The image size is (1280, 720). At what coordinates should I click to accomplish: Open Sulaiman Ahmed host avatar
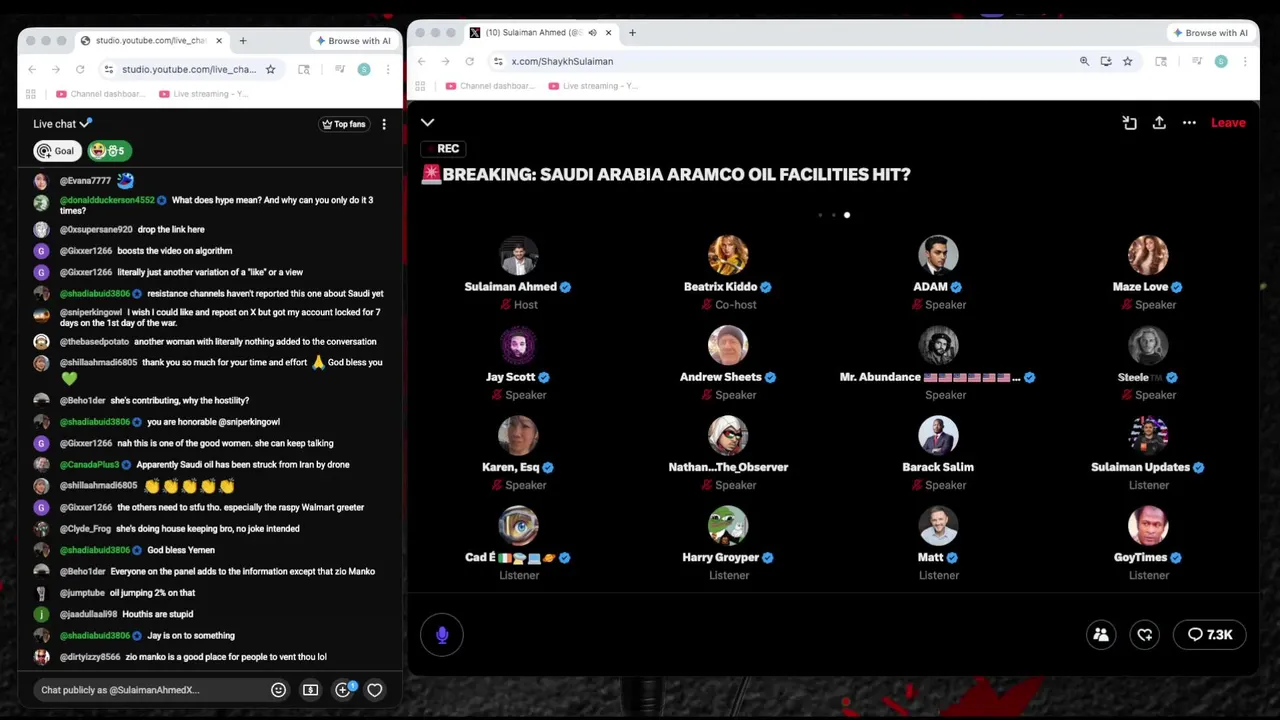click(x=519, y=255)
